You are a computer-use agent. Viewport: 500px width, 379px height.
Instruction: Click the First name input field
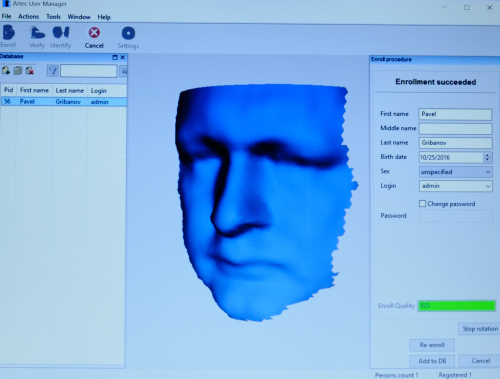pos(455,114)
